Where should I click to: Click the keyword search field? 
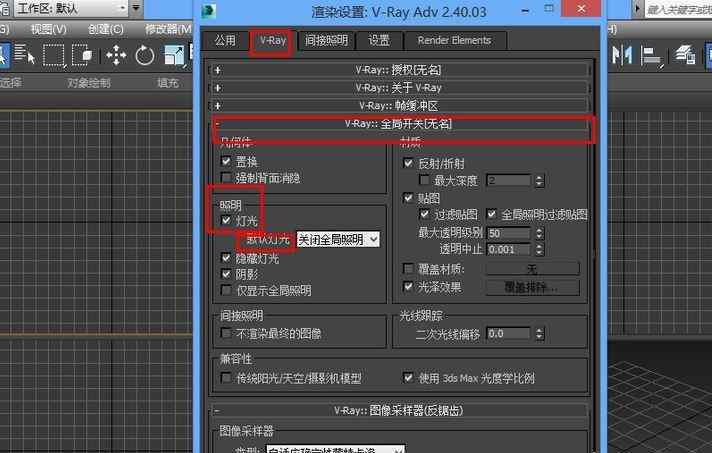click(678, 9)
